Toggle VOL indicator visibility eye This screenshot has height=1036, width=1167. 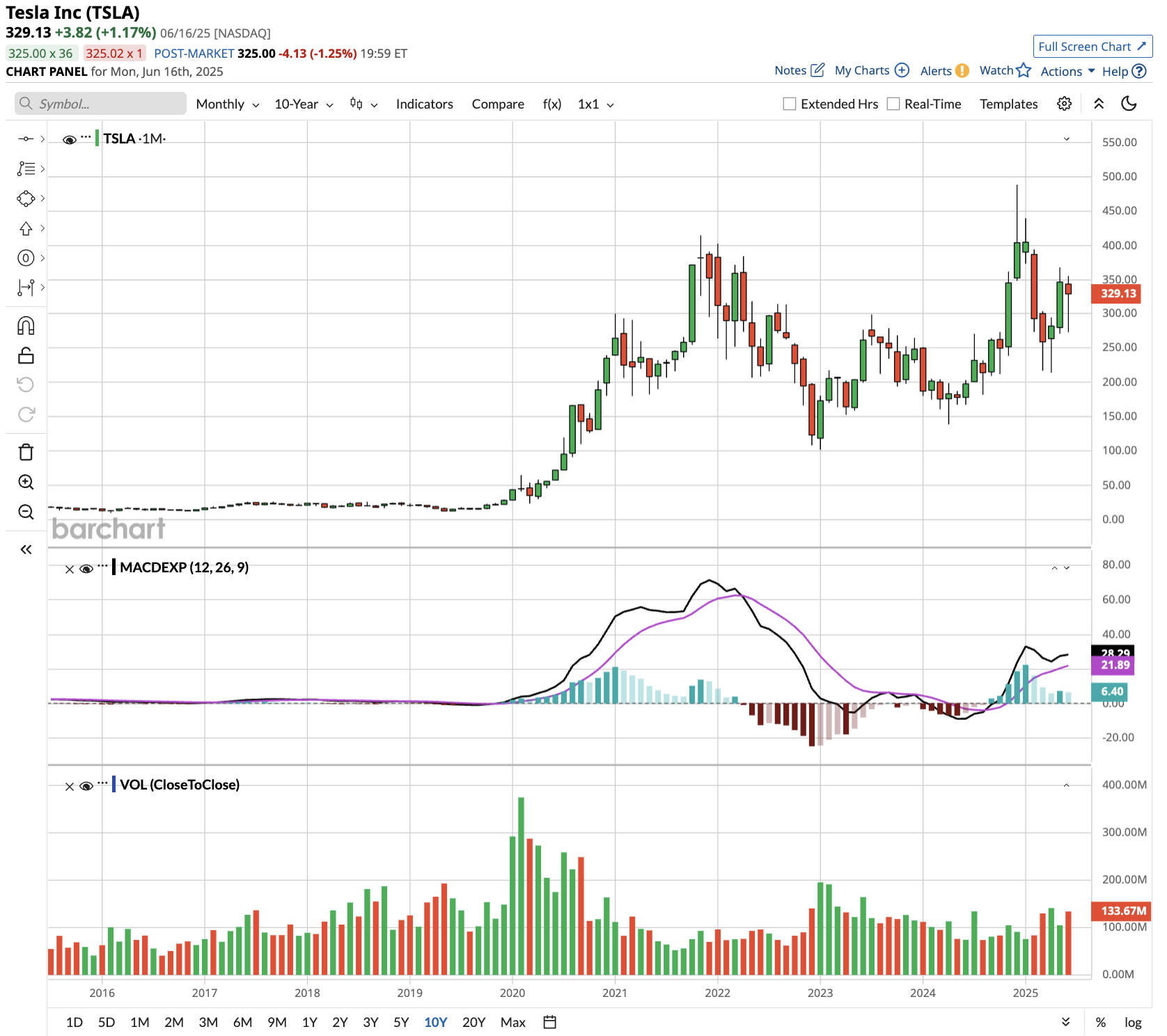tap(86, 786)
